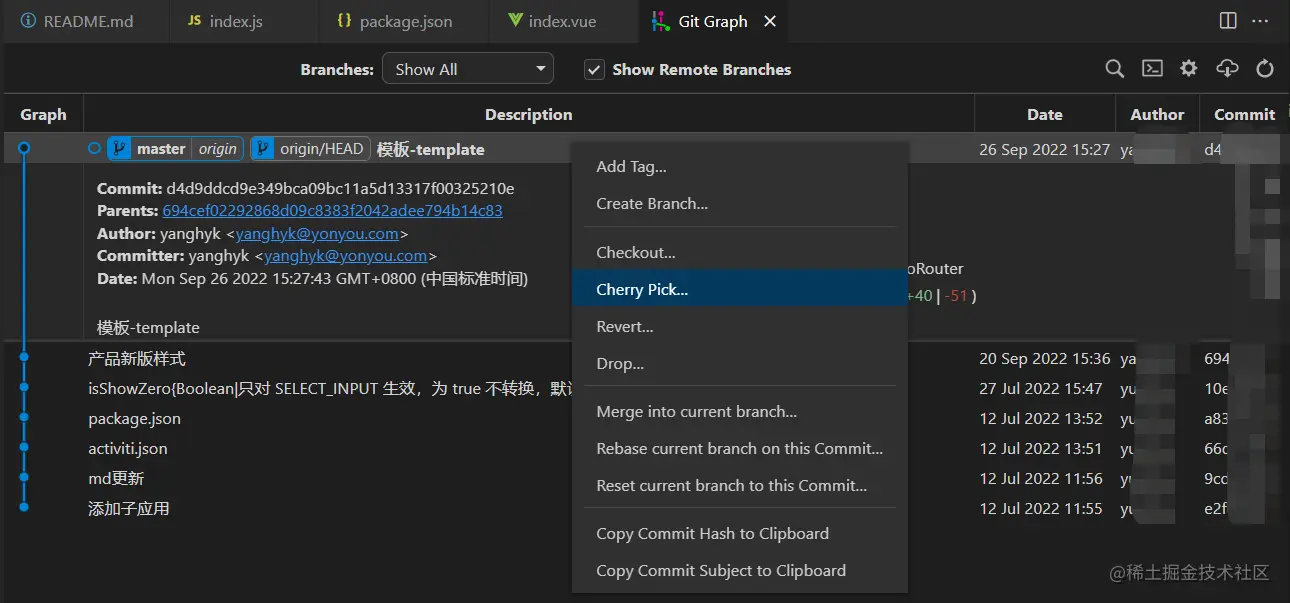Click Author email yanghyk@yonyou.com link
1290x603 pixels.
click(x=317, y=234)
